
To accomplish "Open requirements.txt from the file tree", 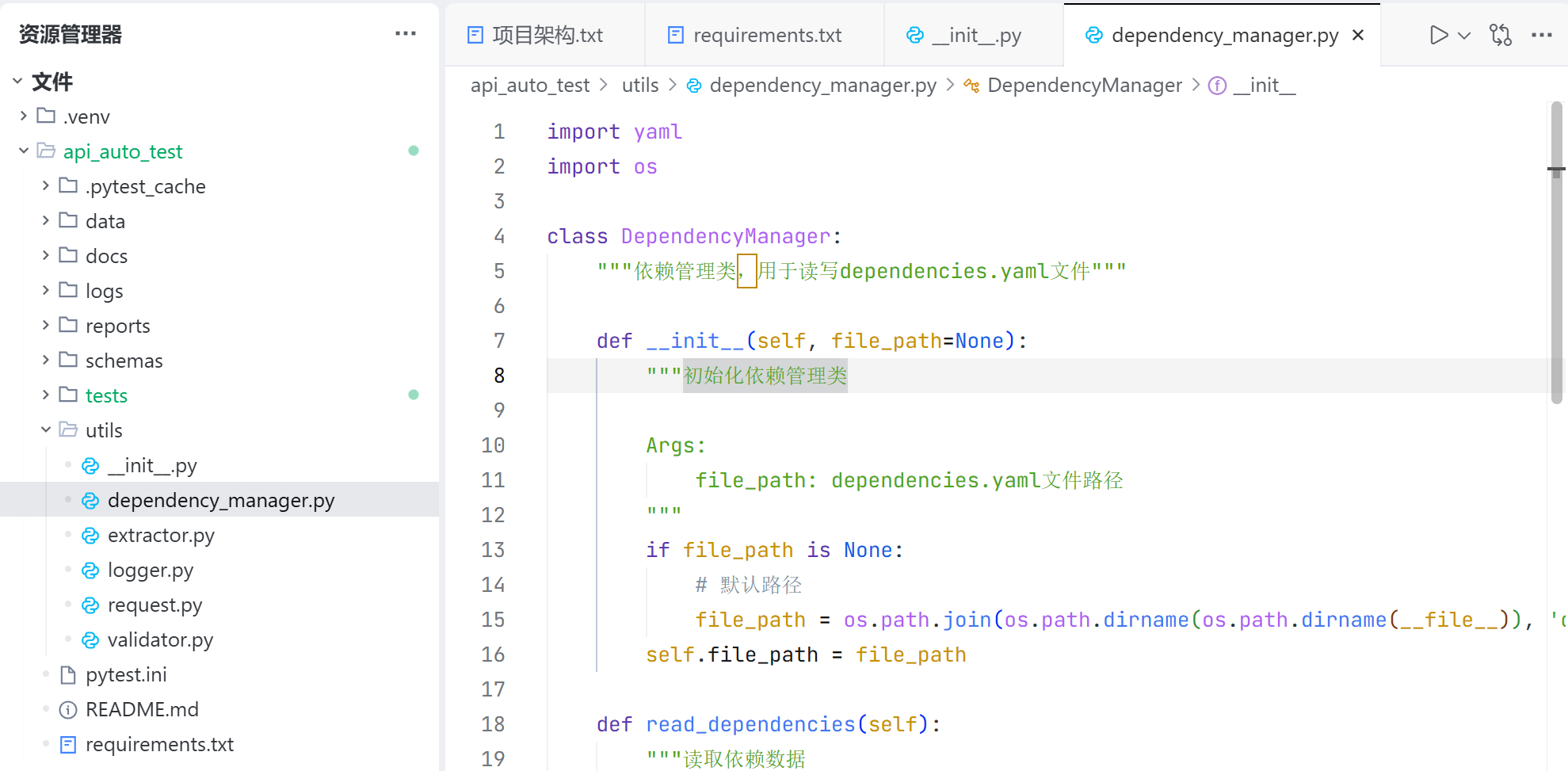I will pos(219,745).
